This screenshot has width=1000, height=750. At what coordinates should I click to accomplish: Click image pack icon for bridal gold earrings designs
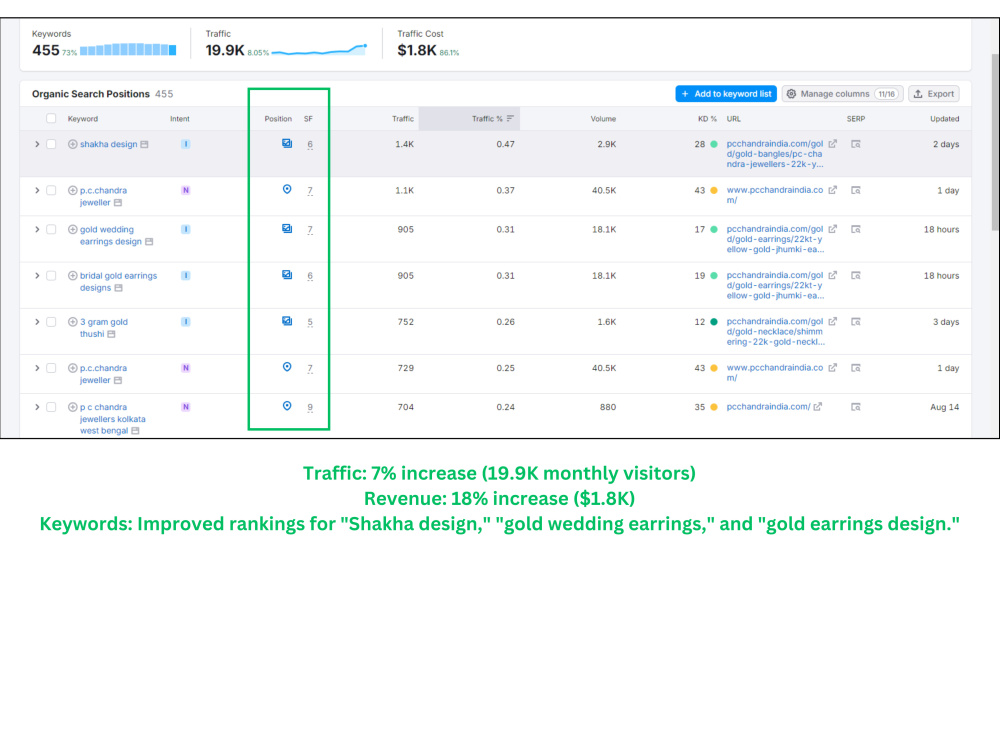287,274
